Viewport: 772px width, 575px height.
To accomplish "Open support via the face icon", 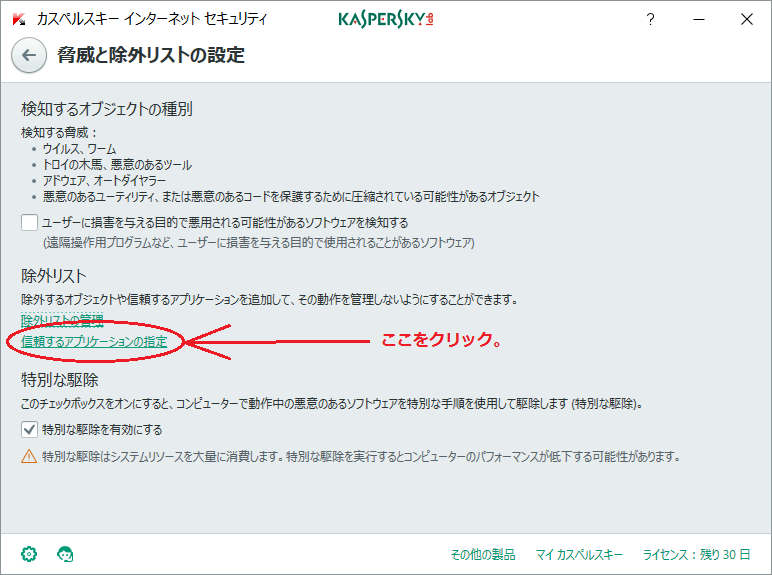I will click(x=66, y=553).
